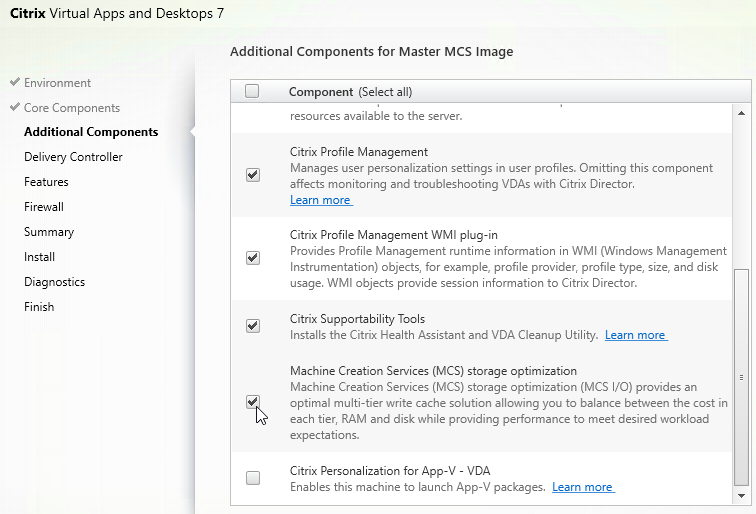Uncheck Citrix Profile Management WMI plug-in
Screen dimensions: 756x514
(x=253, y=258)
